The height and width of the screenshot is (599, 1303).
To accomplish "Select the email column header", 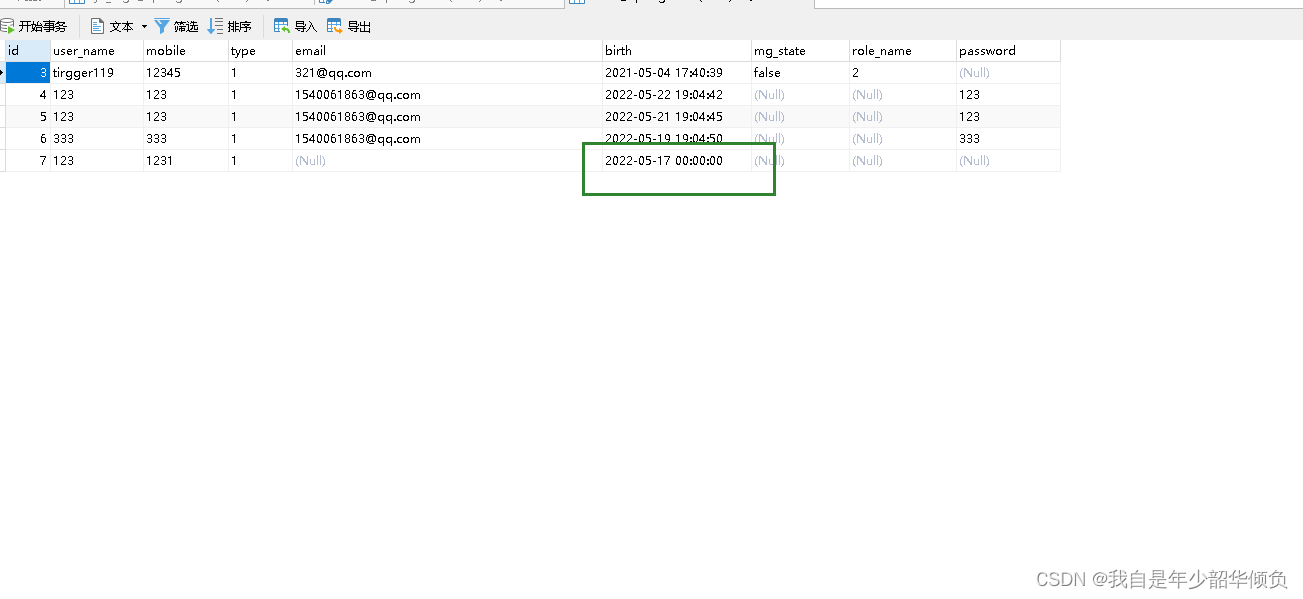I will coord(447,50).
